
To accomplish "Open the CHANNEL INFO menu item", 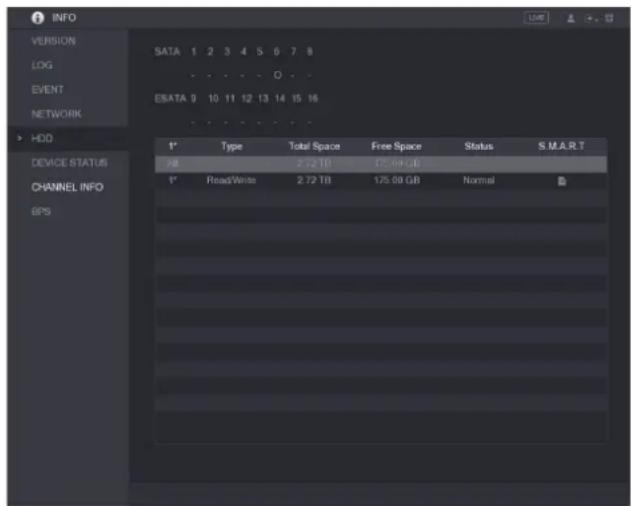I will tap(67, 187).
